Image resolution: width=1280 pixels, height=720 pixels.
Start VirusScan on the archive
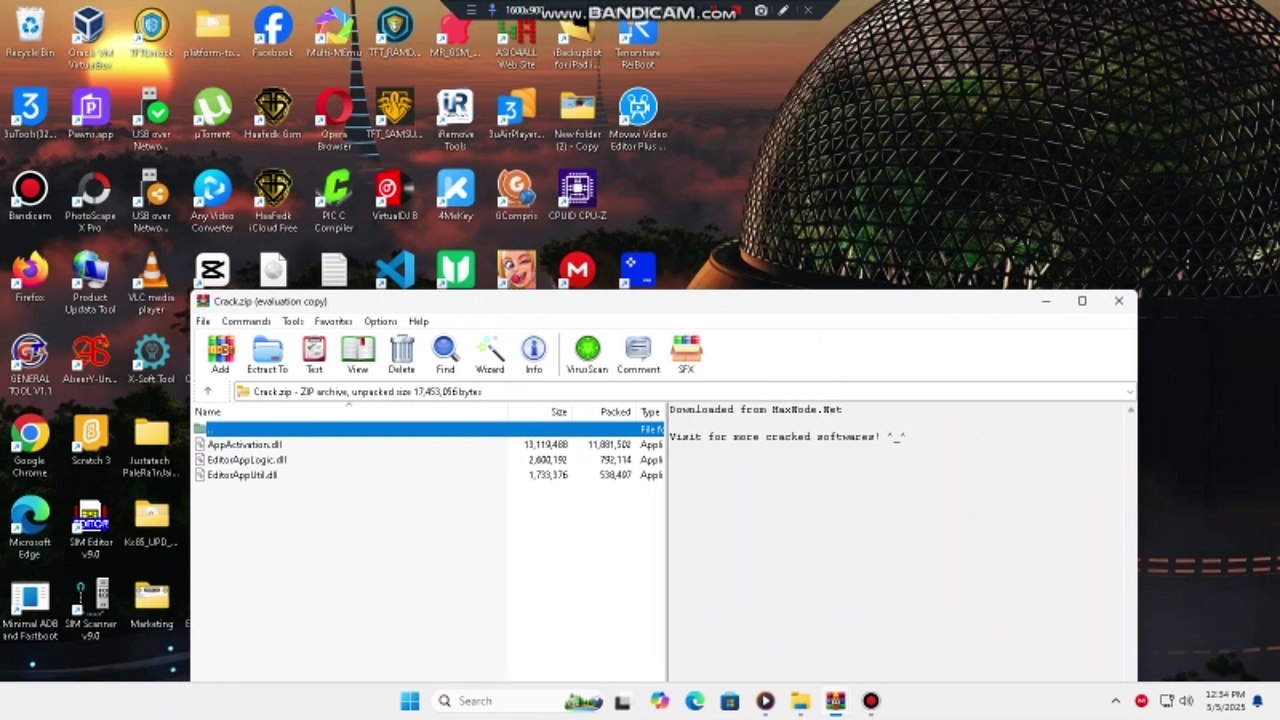[587, 355]
